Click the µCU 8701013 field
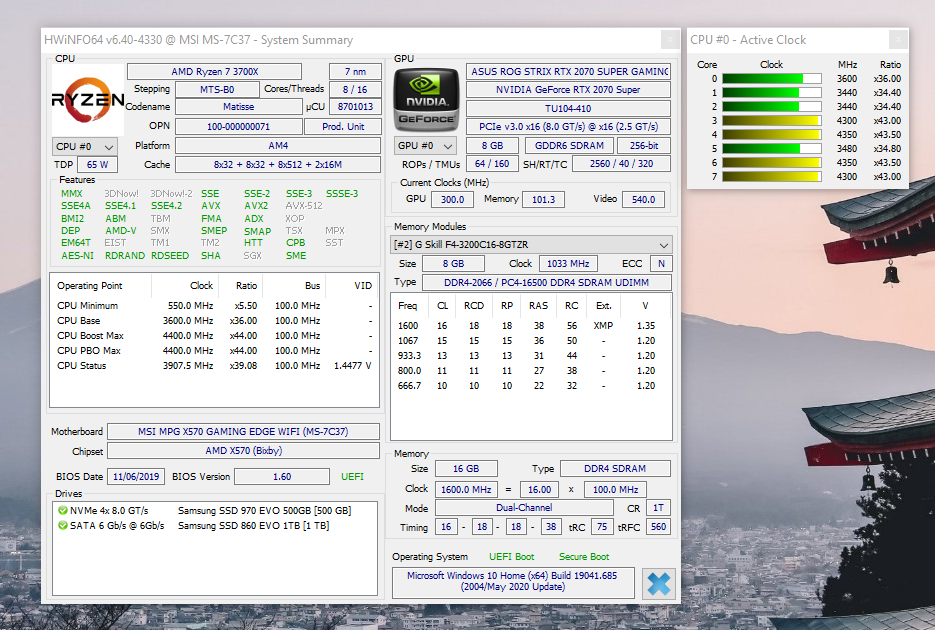This screenshot has width=935, height=630. [355, 107]
